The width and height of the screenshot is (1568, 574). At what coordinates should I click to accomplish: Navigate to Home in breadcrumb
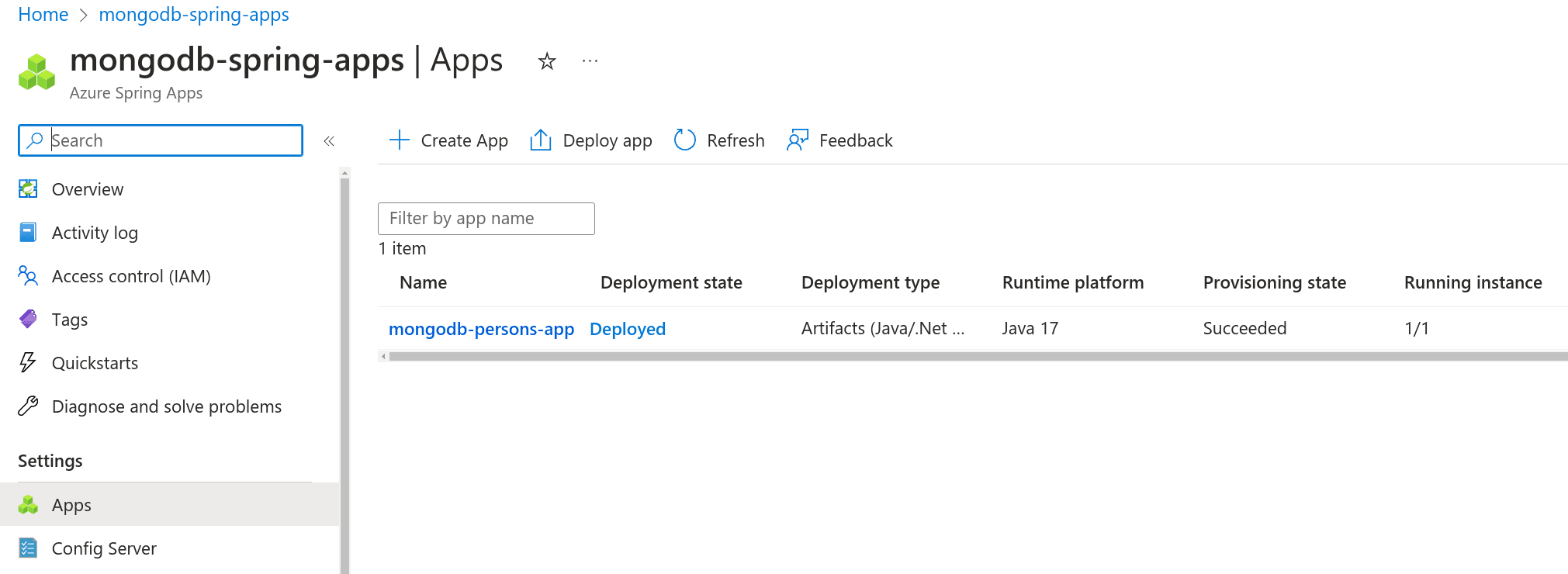pos(43,15)
